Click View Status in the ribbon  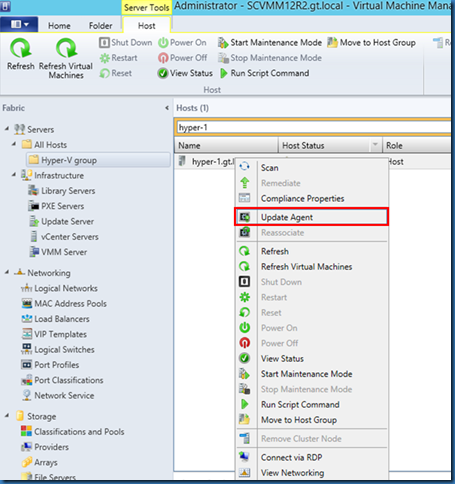(x=185, y=73)
